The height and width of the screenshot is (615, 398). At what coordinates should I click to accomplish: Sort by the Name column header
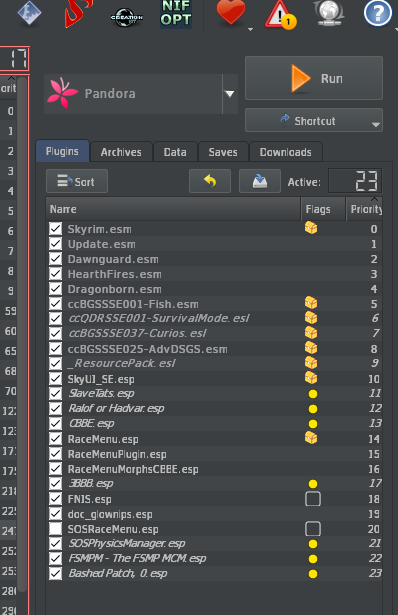pyautogui.click(x=173, y=209)
